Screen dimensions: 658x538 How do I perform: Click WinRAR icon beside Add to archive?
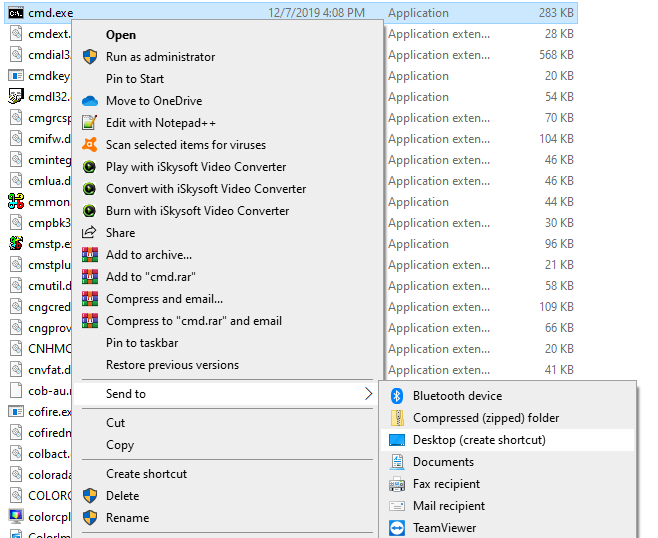pos(90,255)
